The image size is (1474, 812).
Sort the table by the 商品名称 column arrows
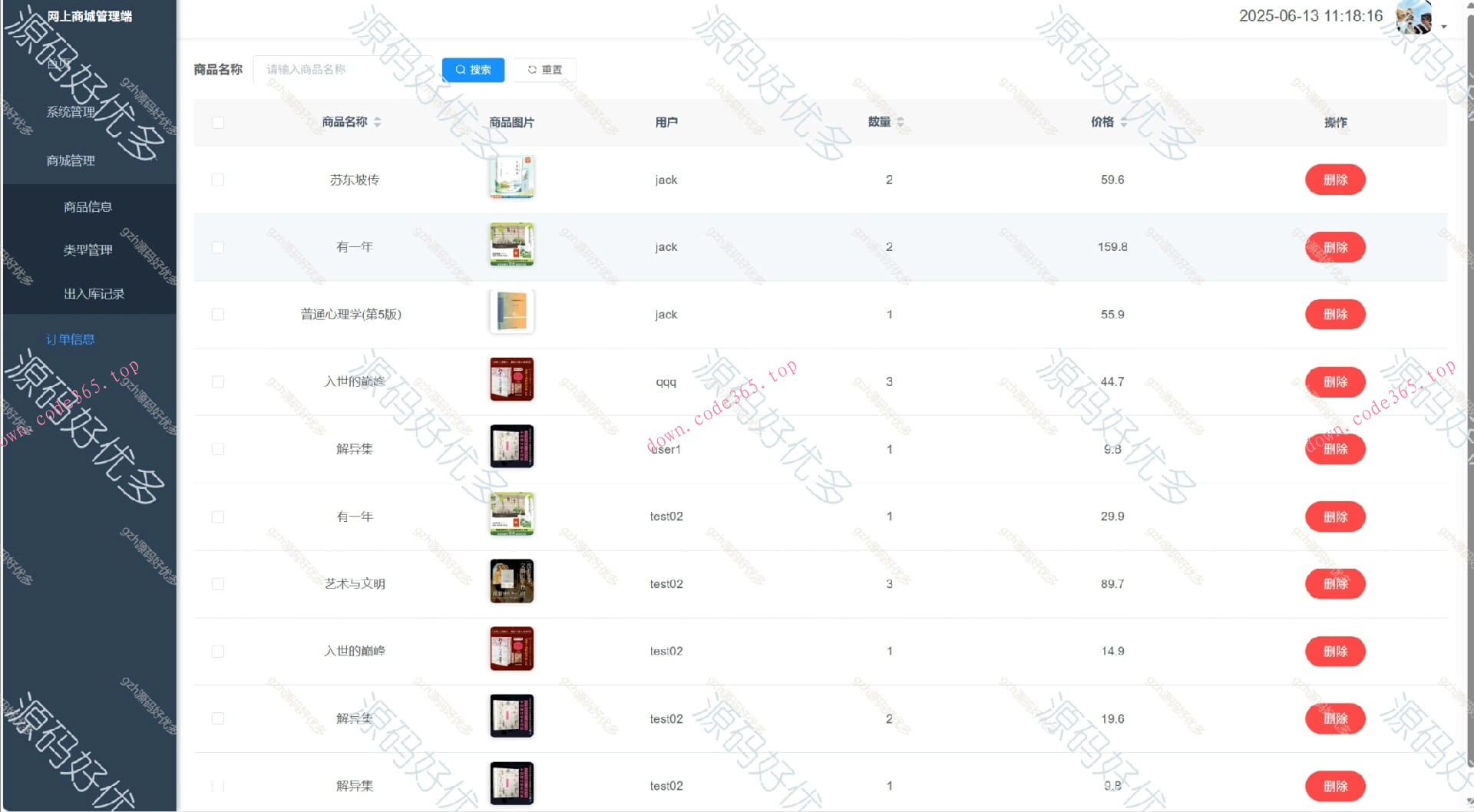pyautogui.click(x=378, y=121)
